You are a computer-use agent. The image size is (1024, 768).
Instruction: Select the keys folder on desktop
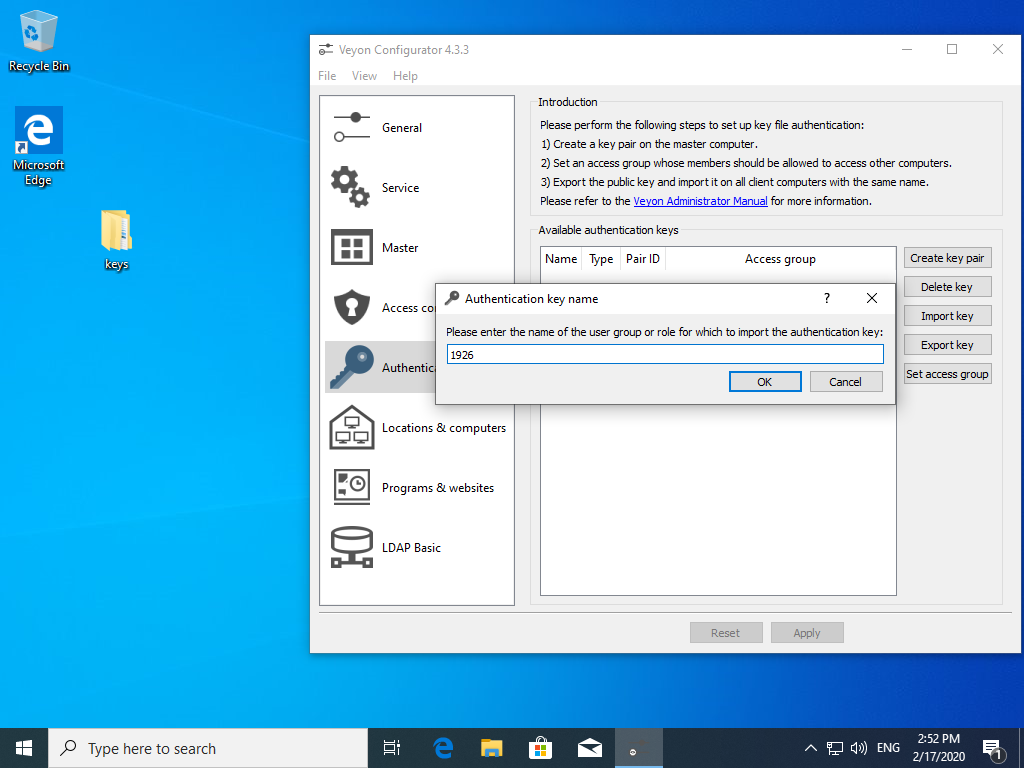(x=116, y=240)
